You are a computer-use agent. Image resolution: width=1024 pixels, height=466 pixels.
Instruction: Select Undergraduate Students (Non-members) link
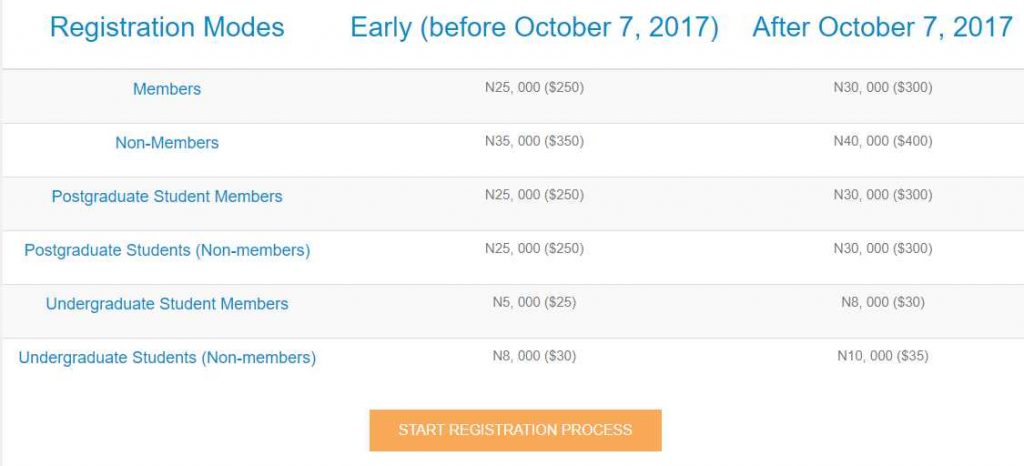[x=167, y=358]
